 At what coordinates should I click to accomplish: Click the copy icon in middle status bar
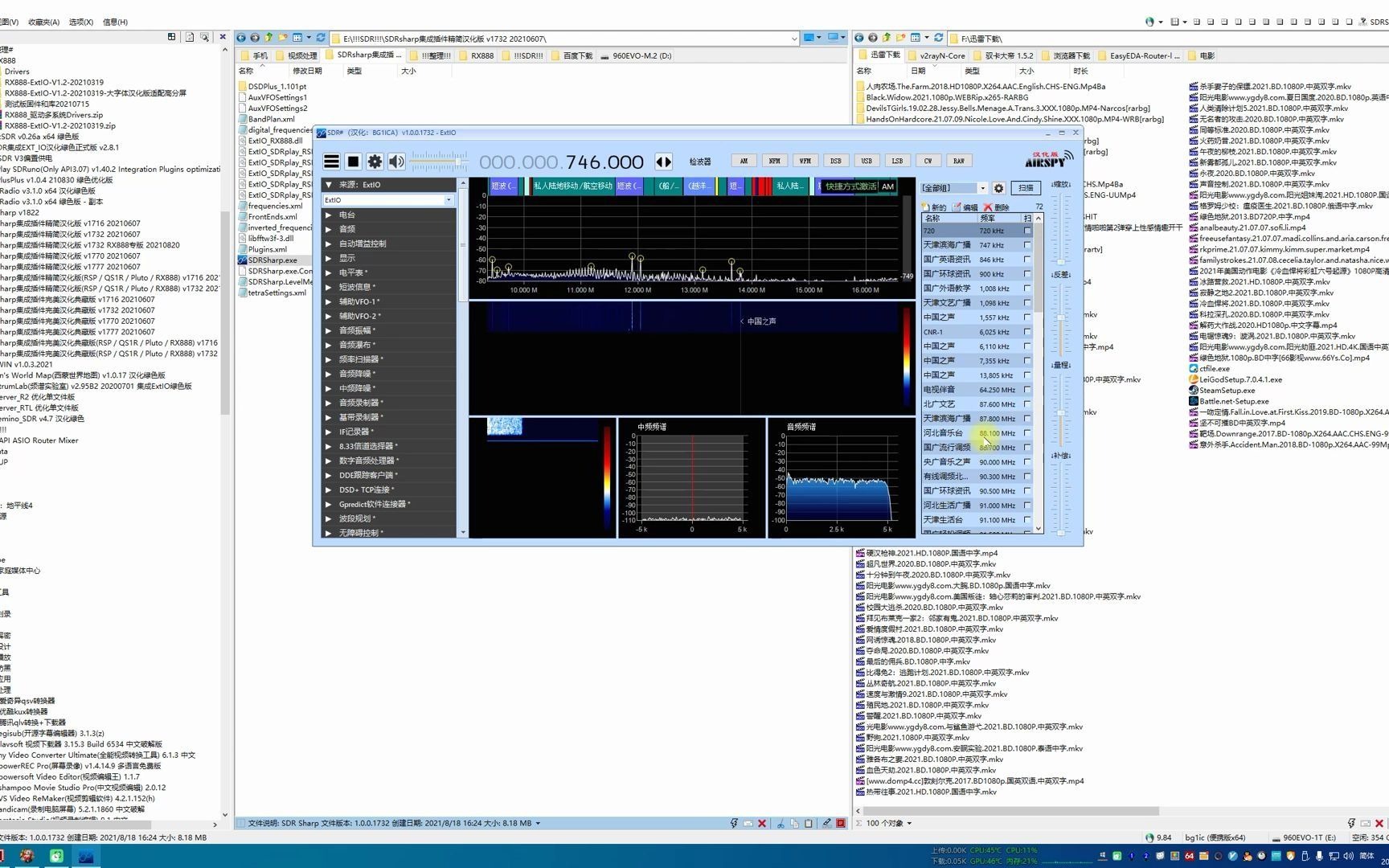coord(794,823)
